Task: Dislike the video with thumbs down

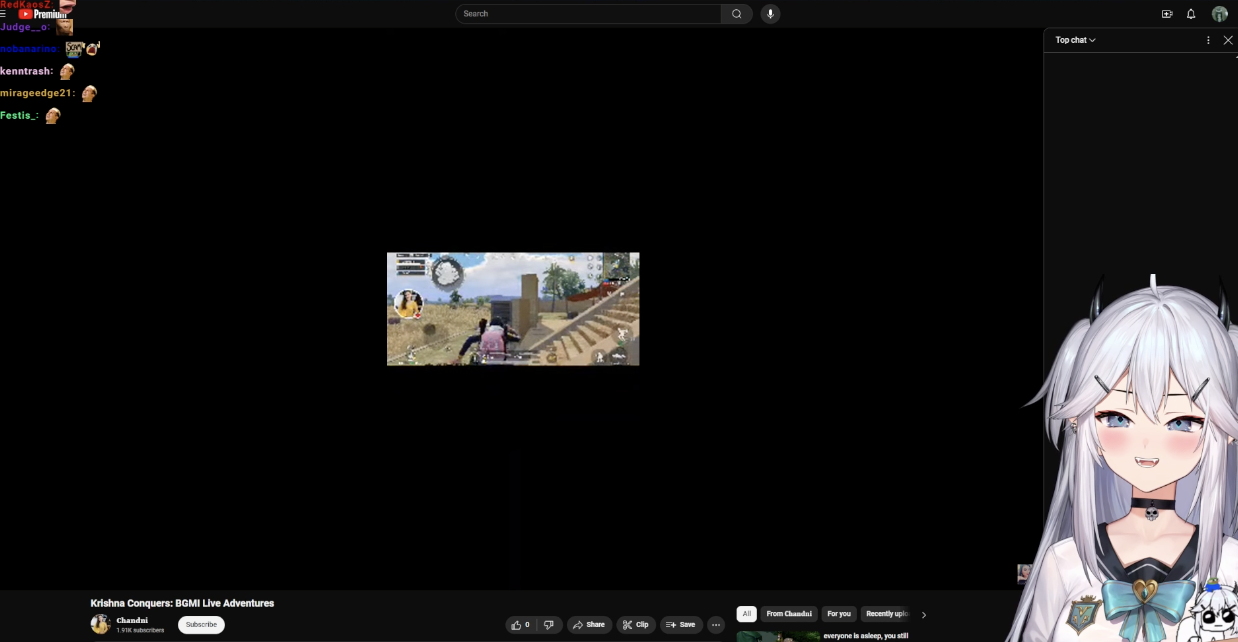Action: point(549,625)
